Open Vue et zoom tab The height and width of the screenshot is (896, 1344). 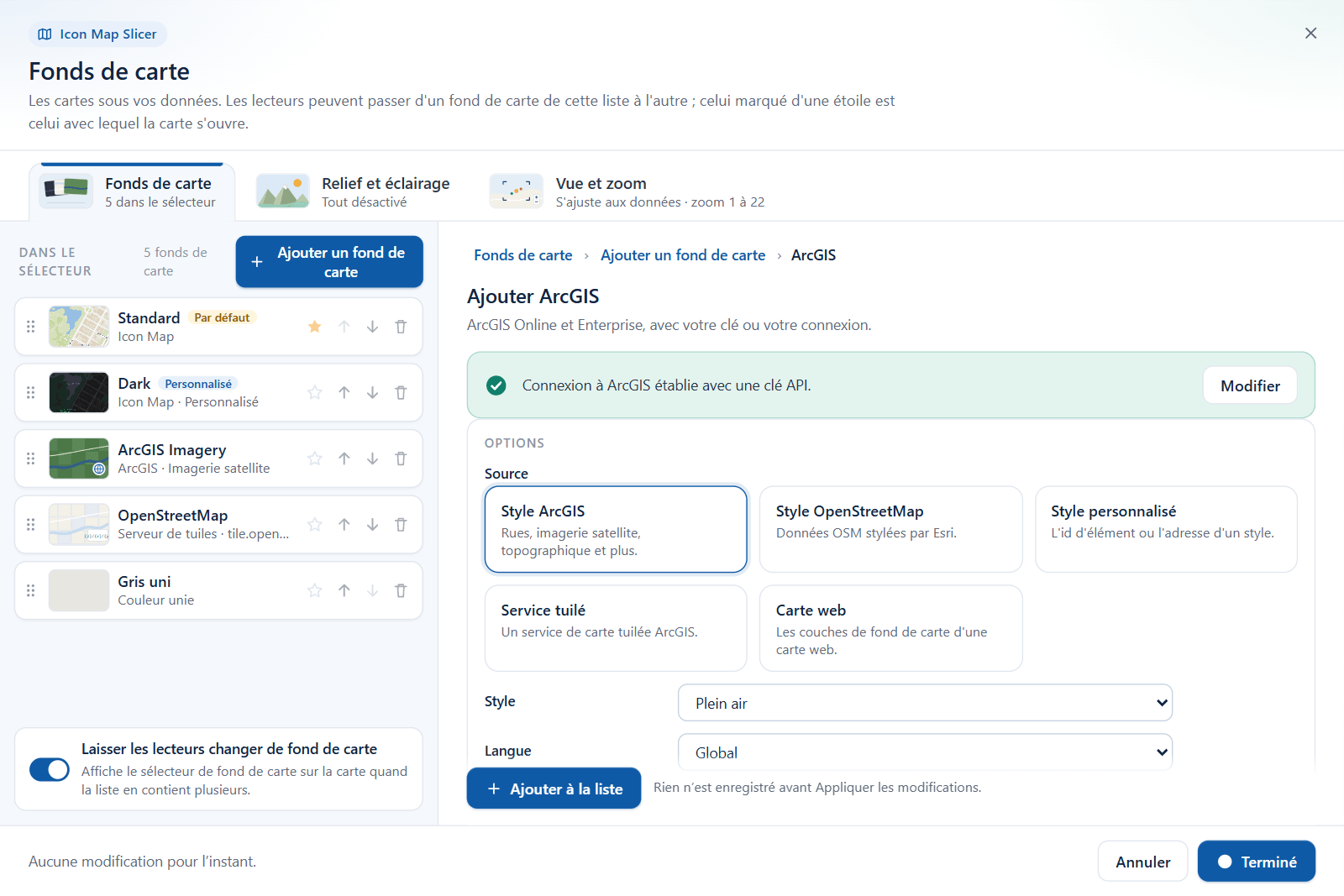(627, 191)
